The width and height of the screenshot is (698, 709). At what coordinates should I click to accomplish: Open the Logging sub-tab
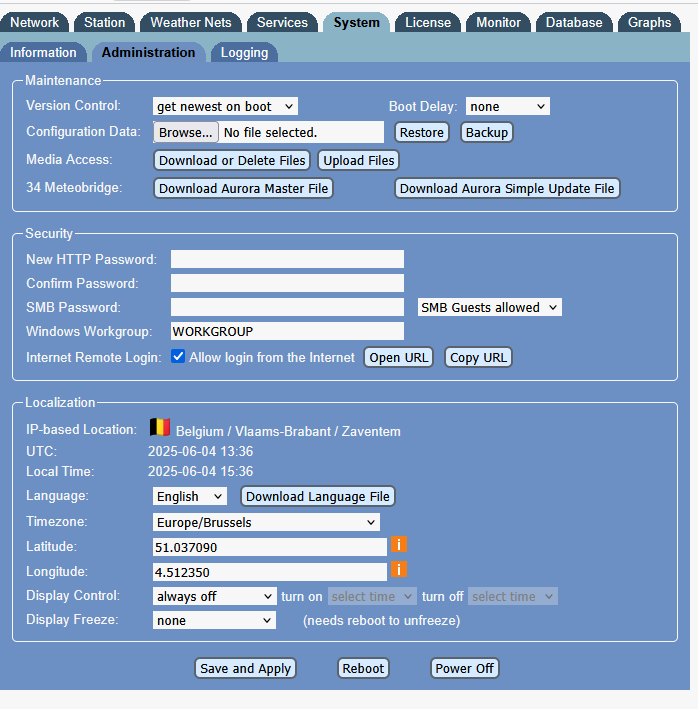coord(244,52)
